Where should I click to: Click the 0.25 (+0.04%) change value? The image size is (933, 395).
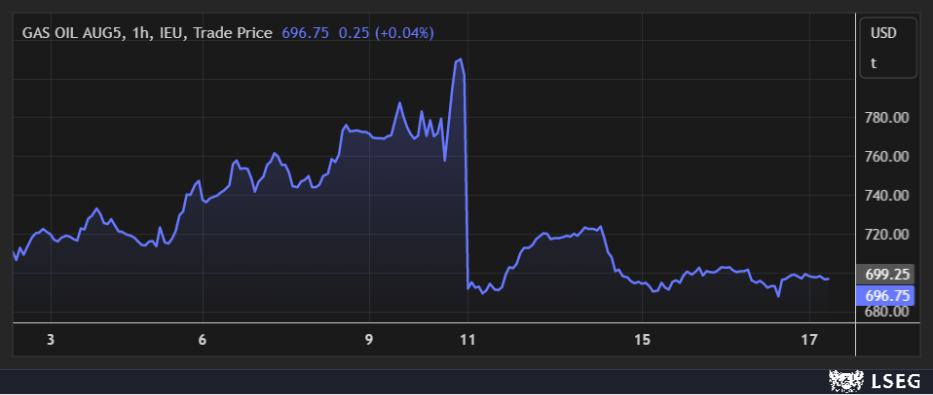(386, 33)
